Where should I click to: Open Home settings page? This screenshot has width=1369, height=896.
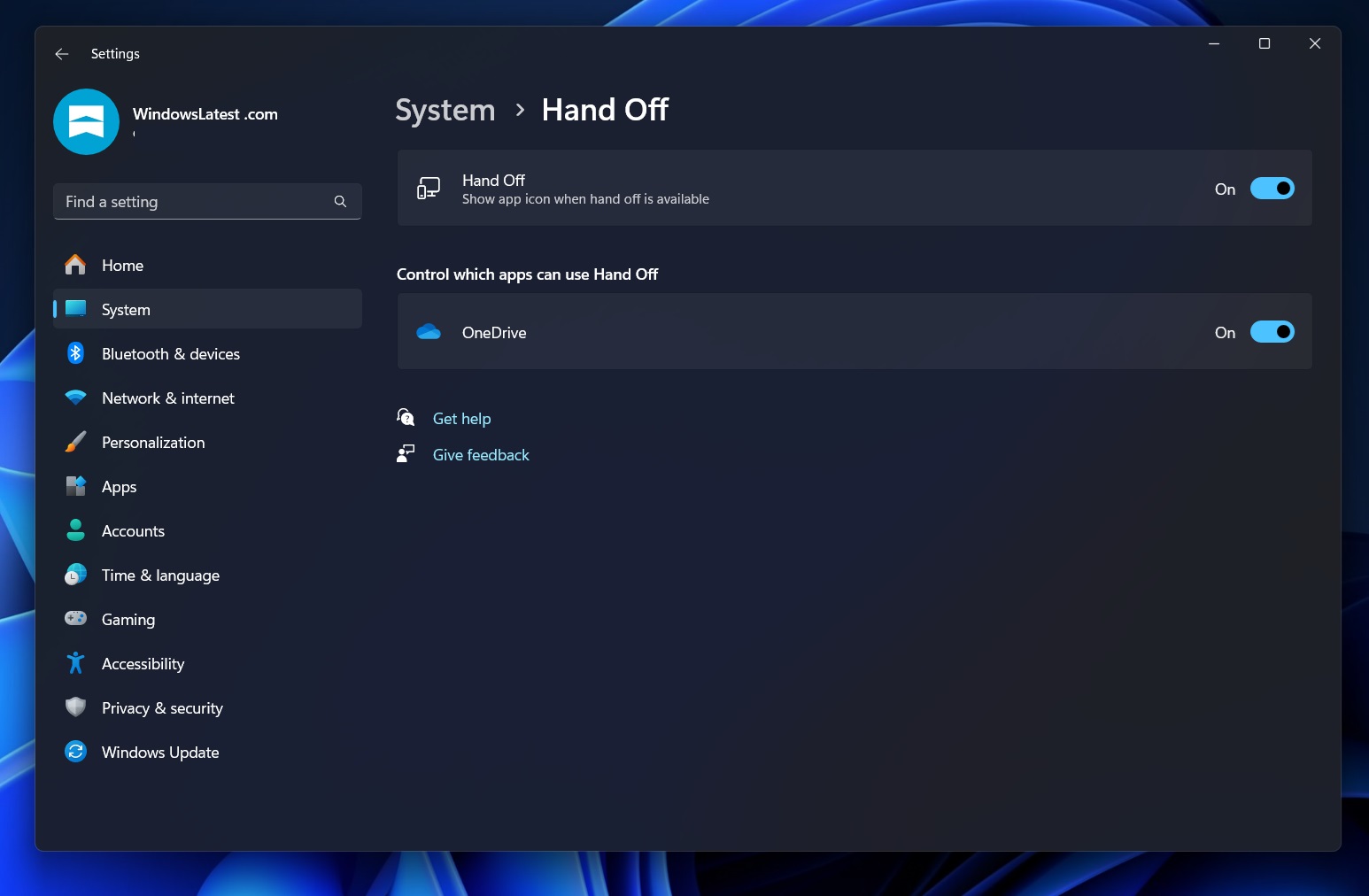(207, 265)
